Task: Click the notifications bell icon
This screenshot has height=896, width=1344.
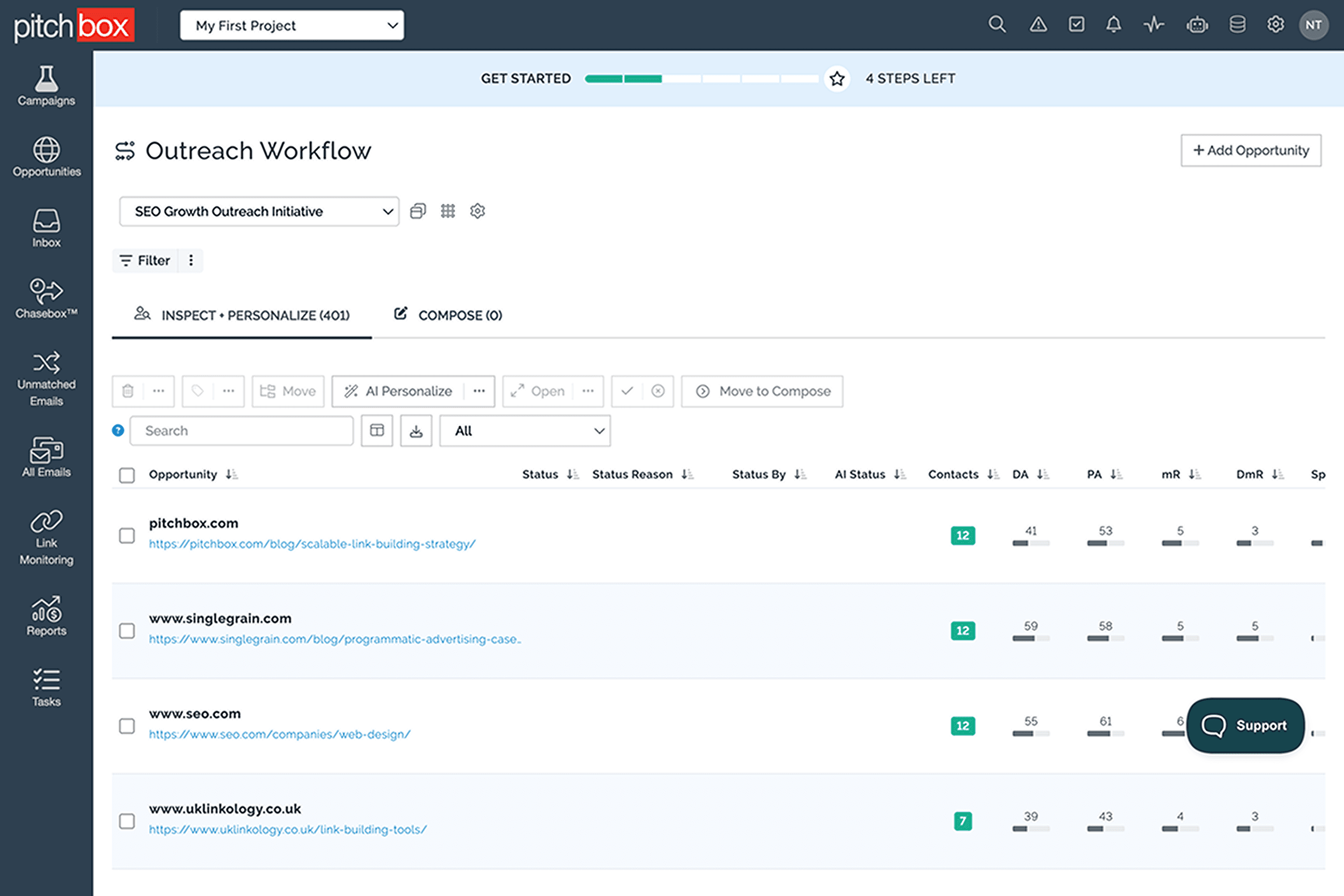Action: 1113,24
